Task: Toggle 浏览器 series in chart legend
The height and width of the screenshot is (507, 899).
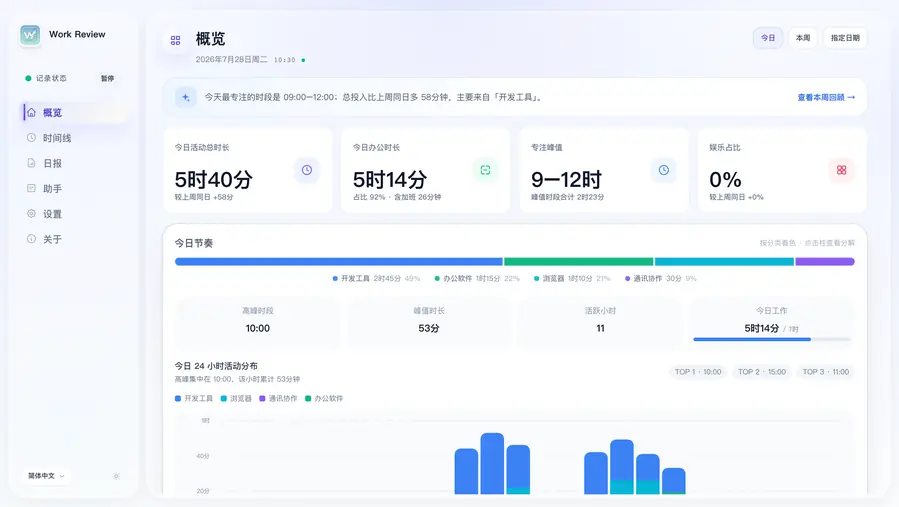Action: click(x=236, y=398)
